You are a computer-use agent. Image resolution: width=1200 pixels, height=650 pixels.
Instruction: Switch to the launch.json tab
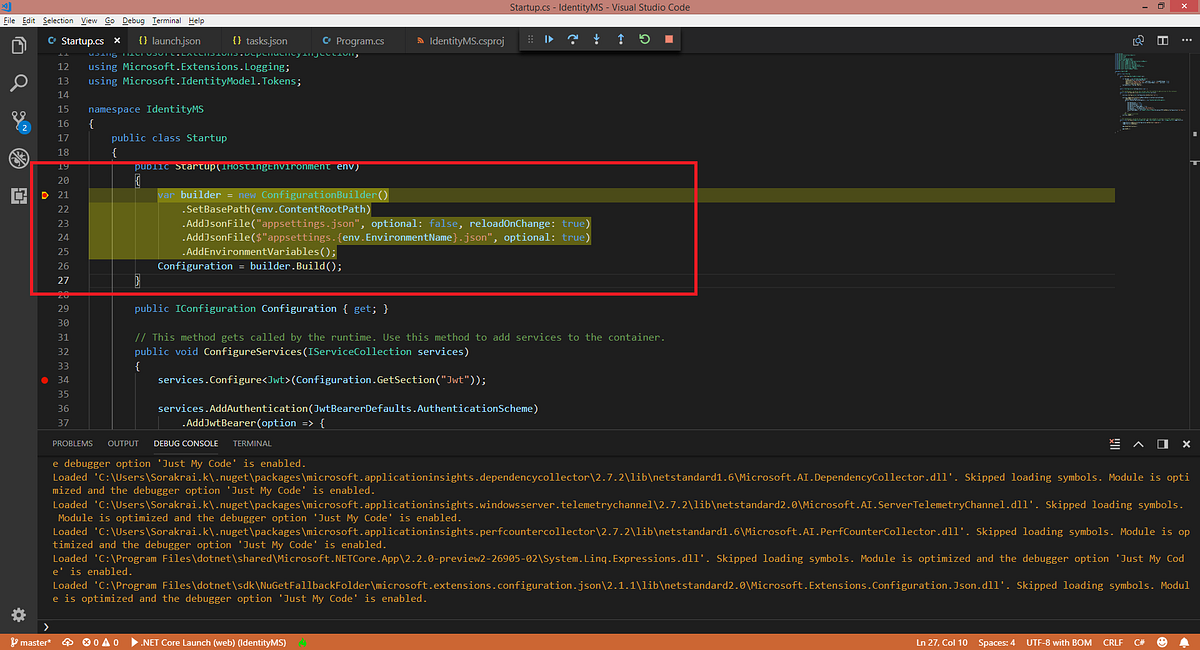point(173,40)
